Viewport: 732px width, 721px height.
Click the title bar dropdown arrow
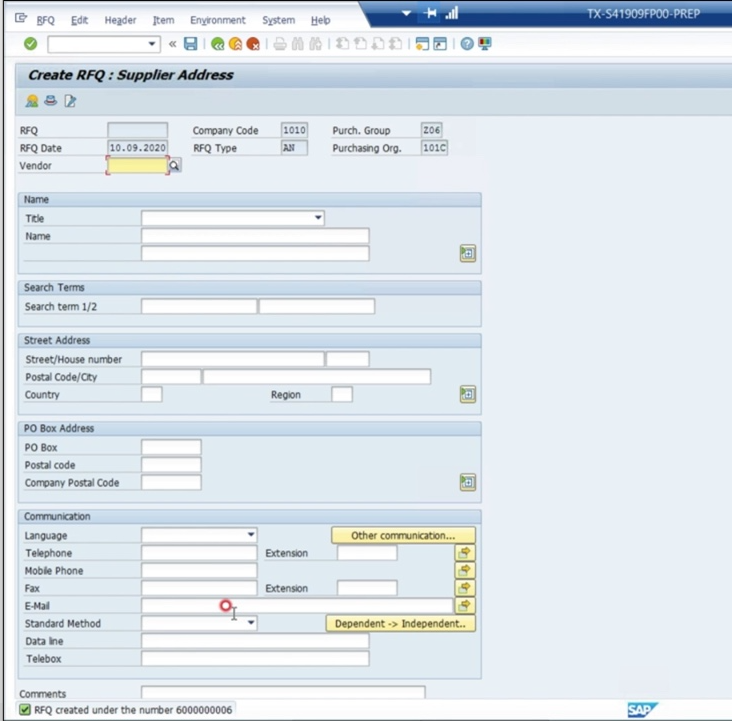point(407,13)
